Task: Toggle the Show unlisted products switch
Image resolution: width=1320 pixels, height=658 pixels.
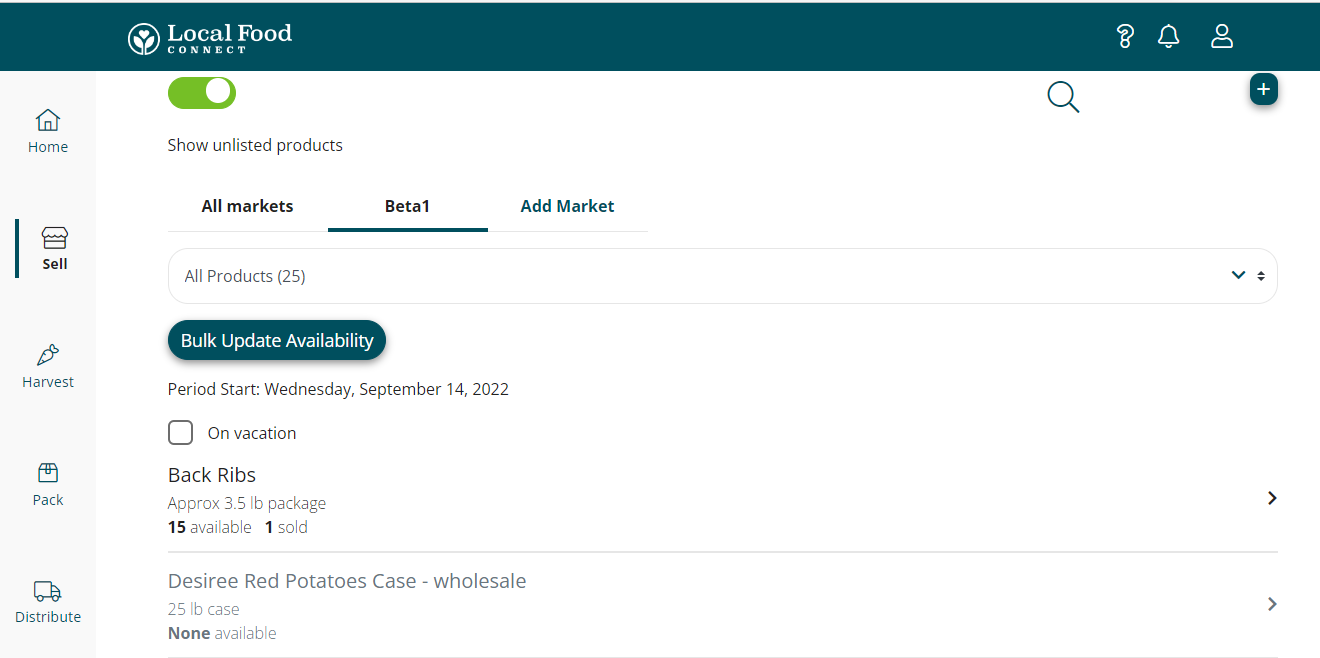Action: click(201, 92)
